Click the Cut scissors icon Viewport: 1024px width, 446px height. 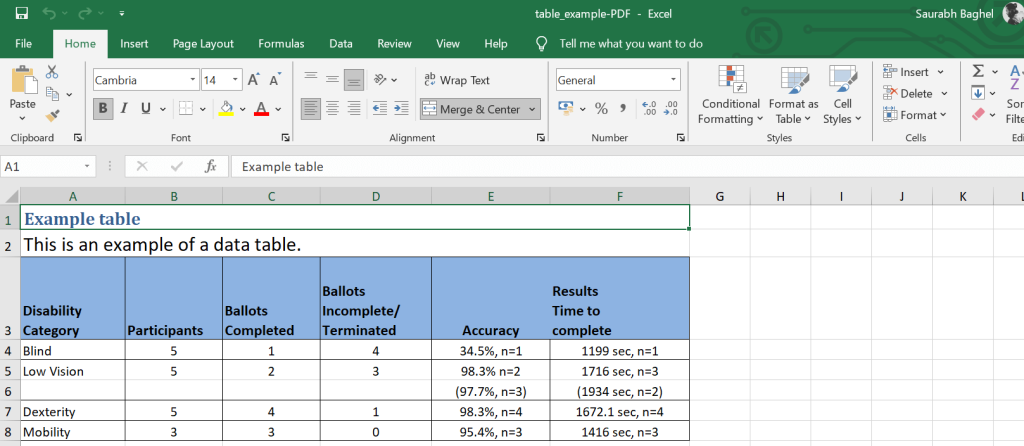pos(52,72)
